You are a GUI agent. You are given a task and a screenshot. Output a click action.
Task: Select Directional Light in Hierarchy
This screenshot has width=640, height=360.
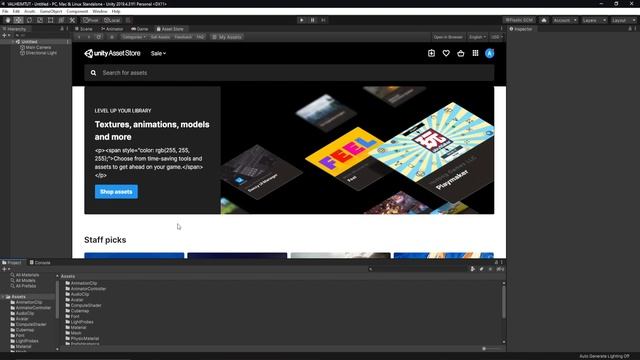point(39,53)
